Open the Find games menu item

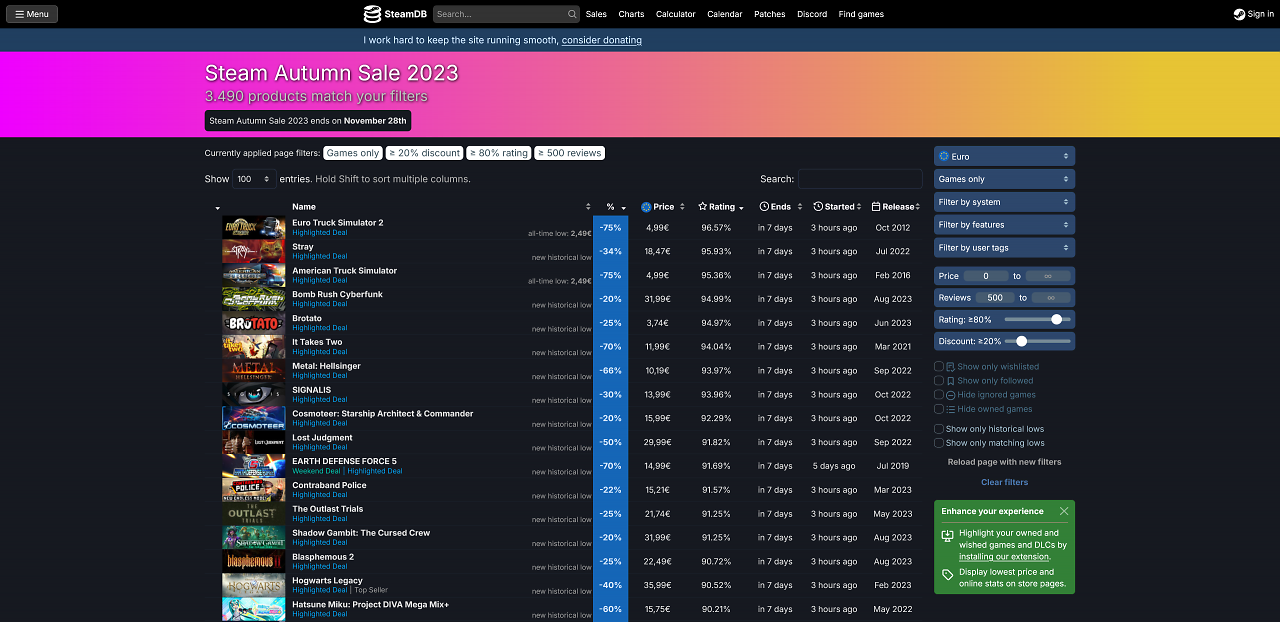861,14
